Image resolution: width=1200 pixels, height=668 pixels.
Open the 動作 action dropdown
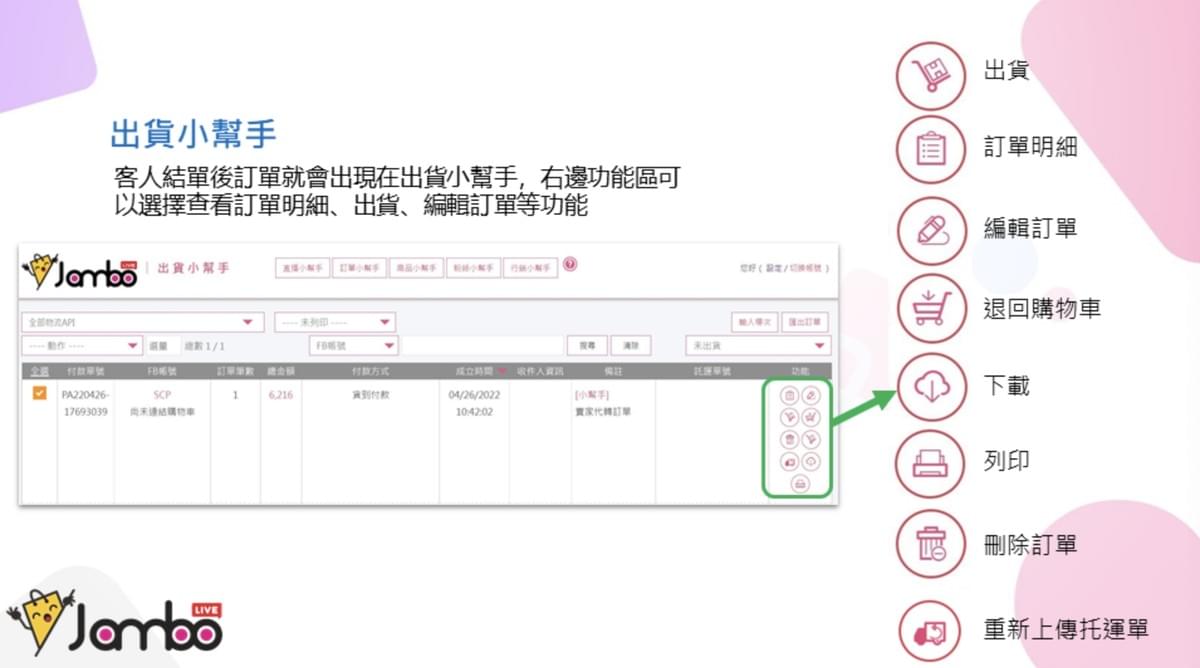[82, 345]
